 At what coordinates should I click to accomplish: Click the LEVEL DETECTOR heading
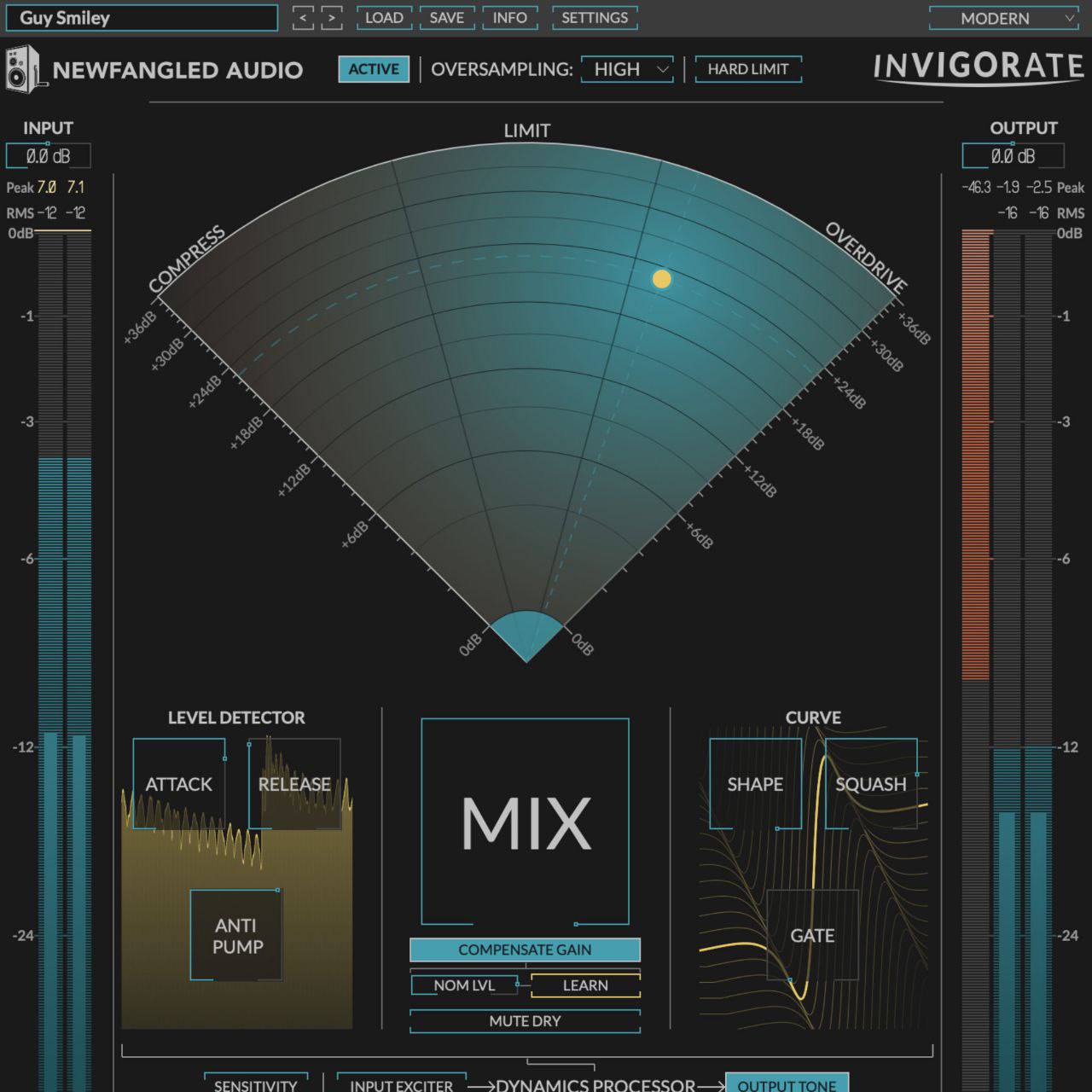[236, 717]
